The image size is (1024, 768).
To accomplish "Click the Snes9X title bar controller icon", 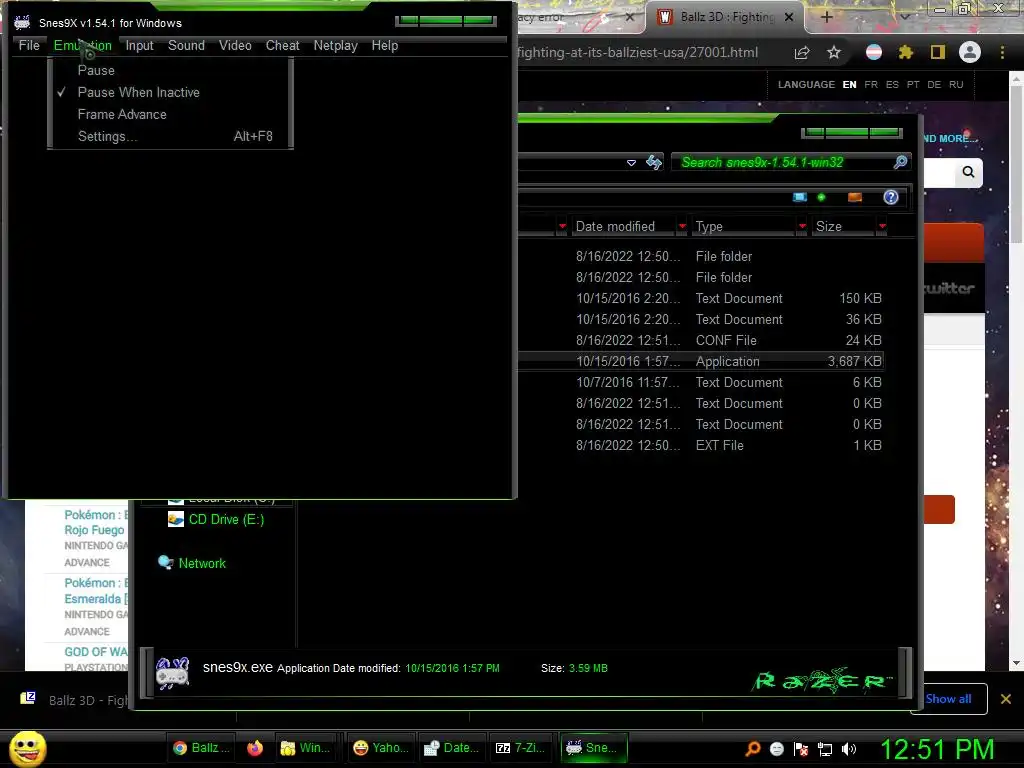I will (x=22, y=23).
